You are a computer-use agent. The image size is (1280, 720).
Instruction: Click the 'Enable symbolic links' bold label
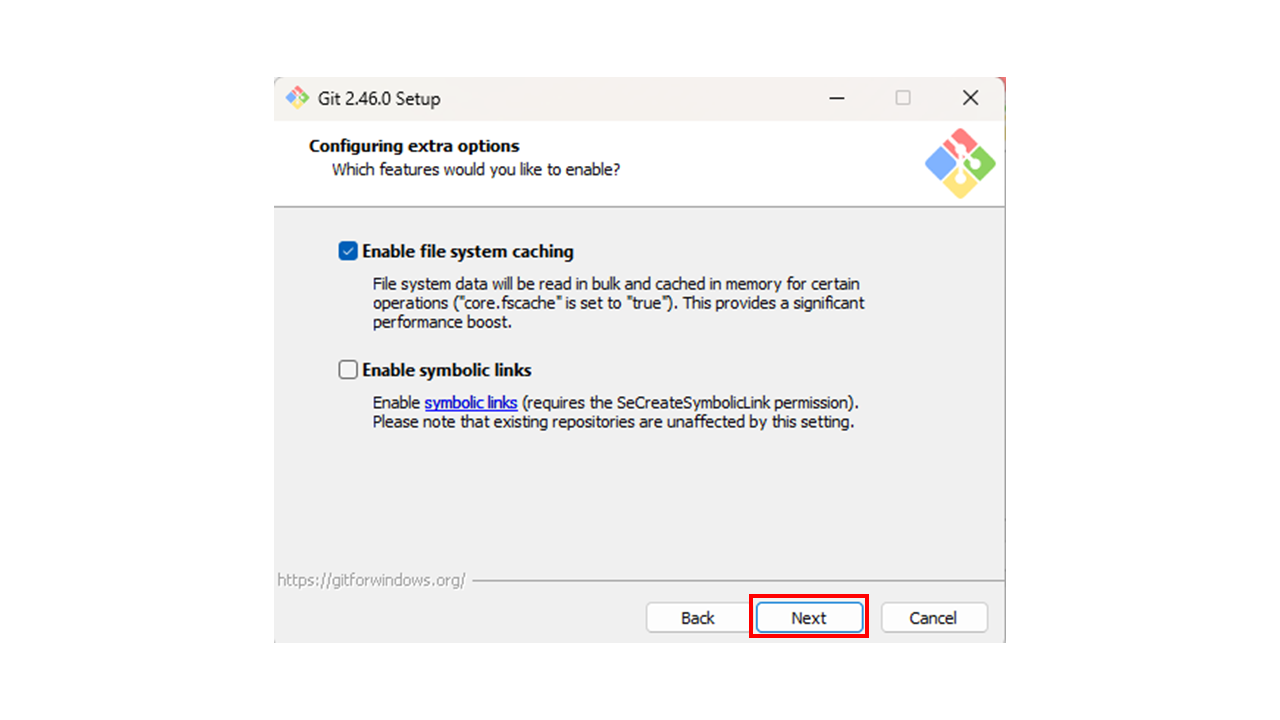447,370
